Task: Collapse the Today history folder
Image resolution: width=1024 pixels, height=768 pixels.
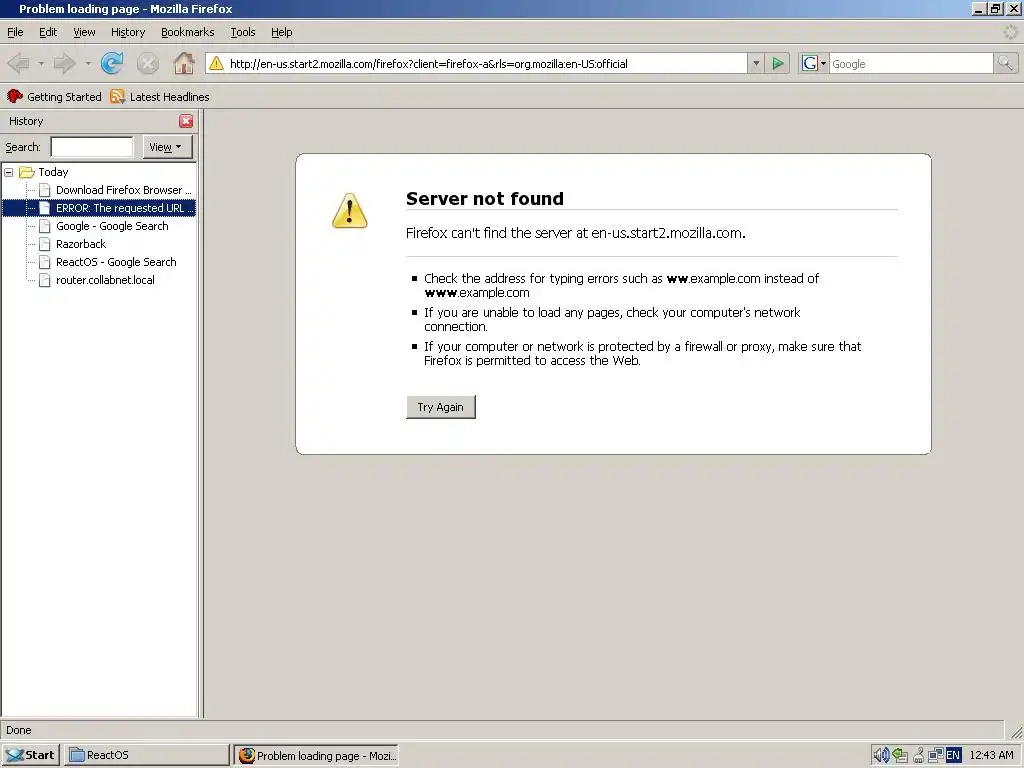Action: click(x=8, y=172)
